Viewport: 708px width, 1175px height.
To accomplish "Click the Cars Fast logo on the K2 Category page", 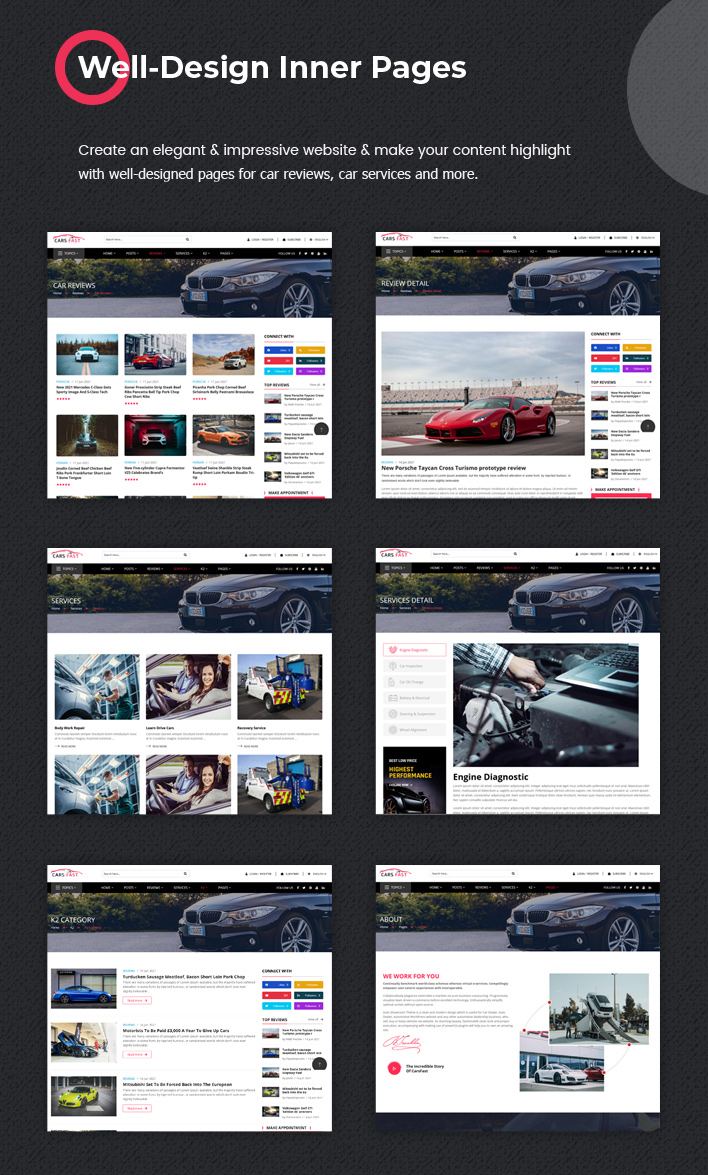I will coord(66,873).
